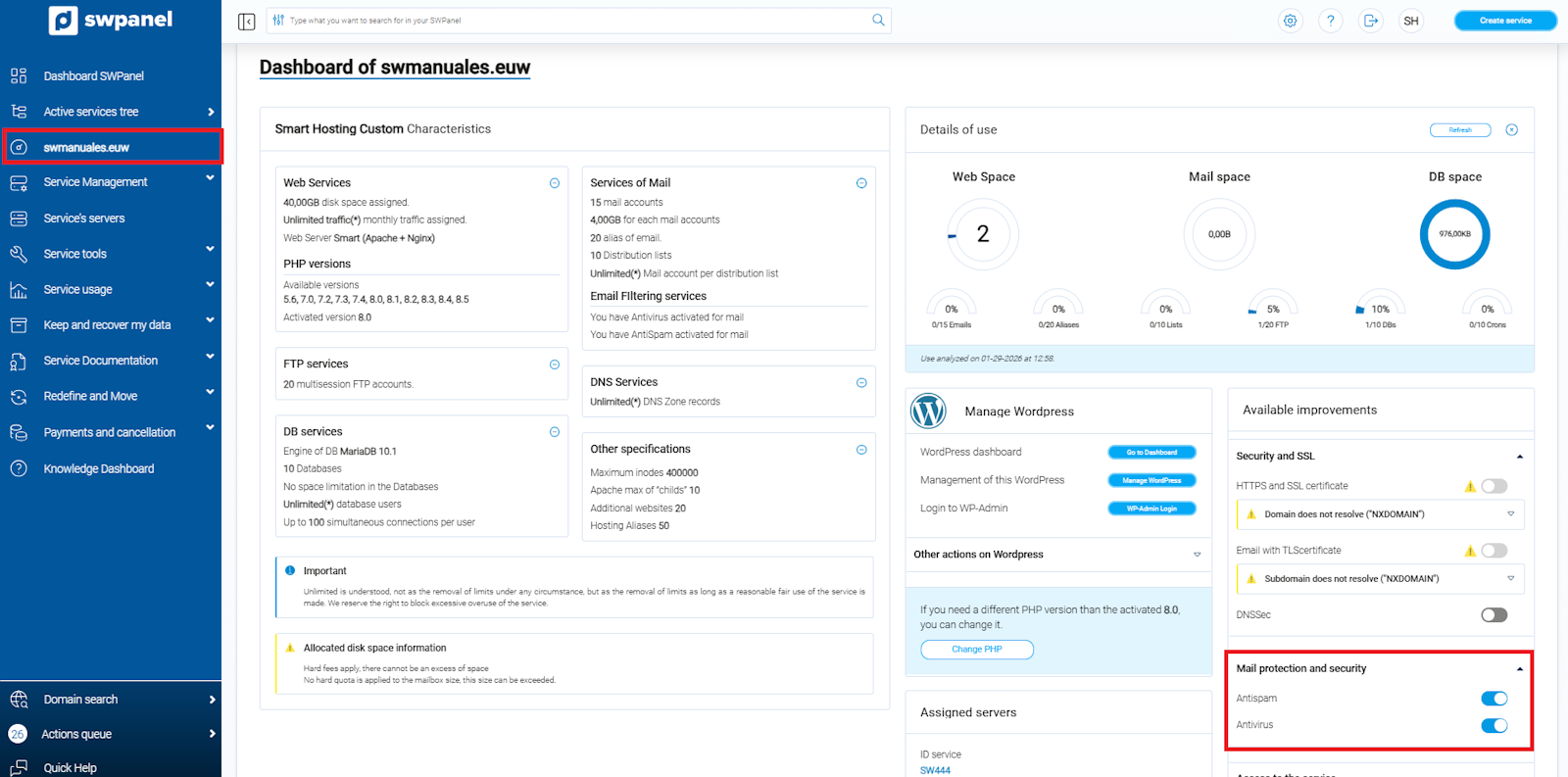Click the Change PHP button

pos(976,650)
